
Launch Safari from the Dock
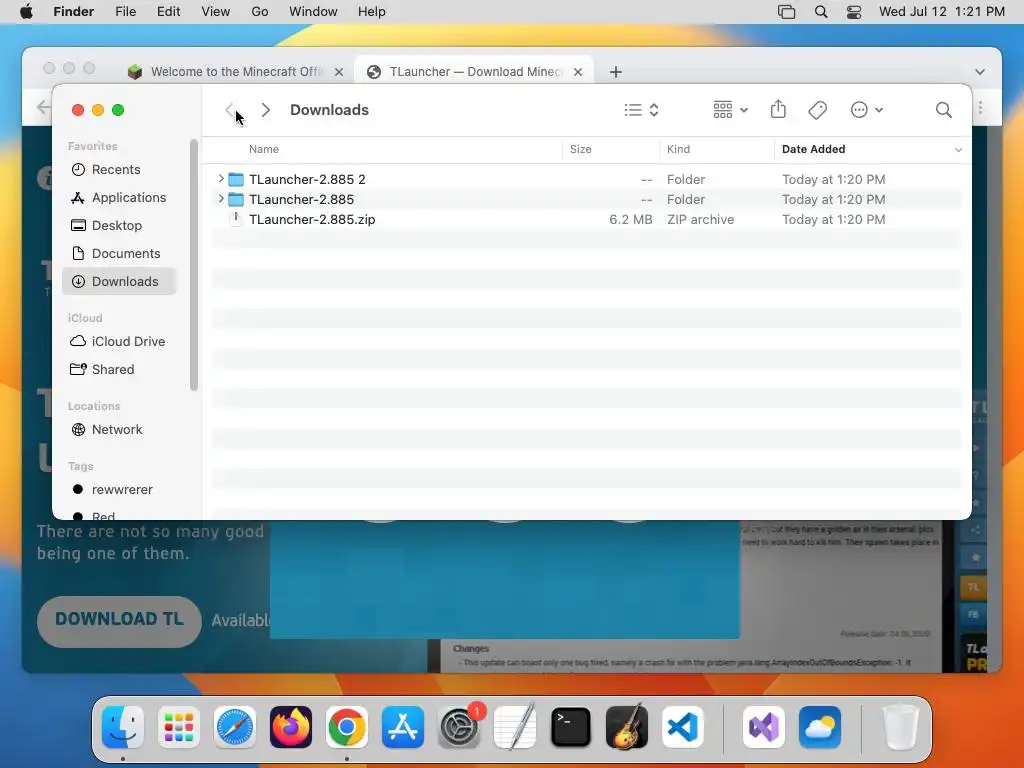[x=235, y=727]
